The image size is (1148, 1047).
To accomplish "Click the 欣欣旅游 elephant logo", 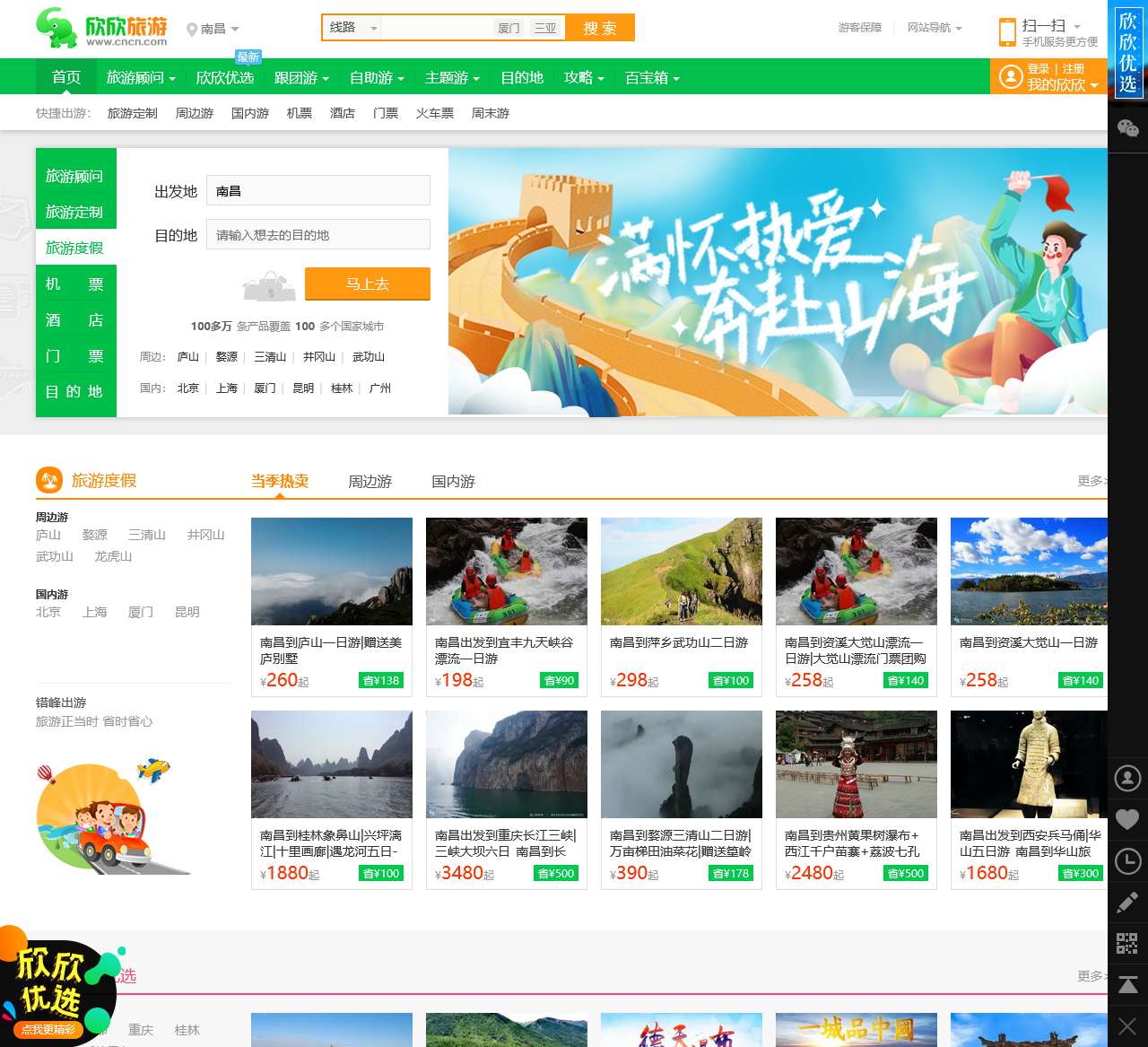I will point(101,28).
